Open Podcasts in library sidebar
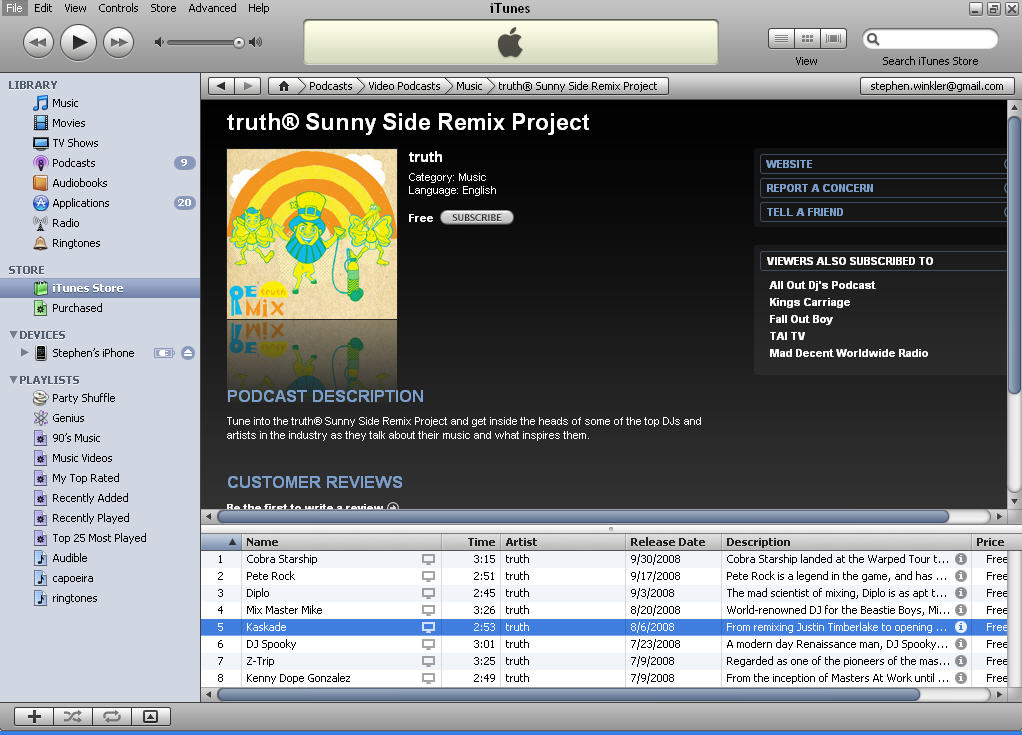This screenshot has height=735, width=1022. [74, 163]
